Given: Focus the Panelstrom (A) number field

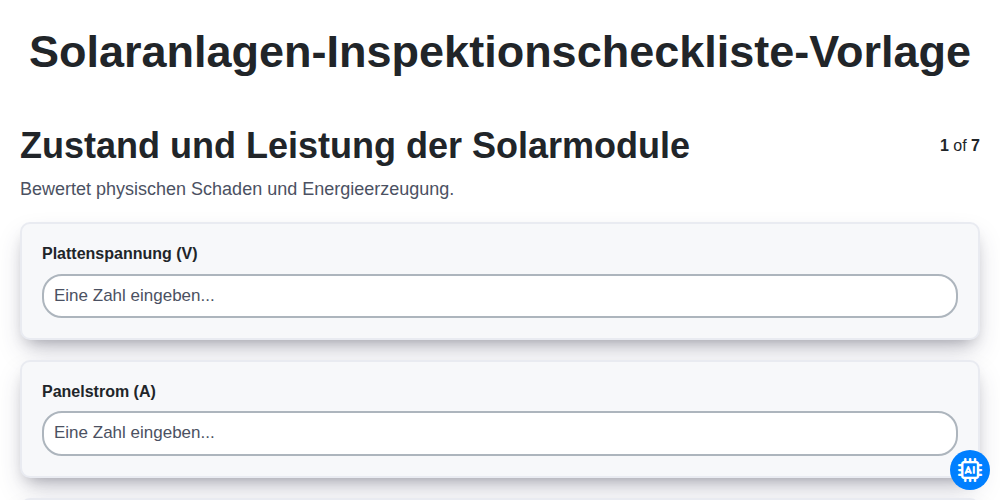Looking at the screenshot, I should click(499, 434).
